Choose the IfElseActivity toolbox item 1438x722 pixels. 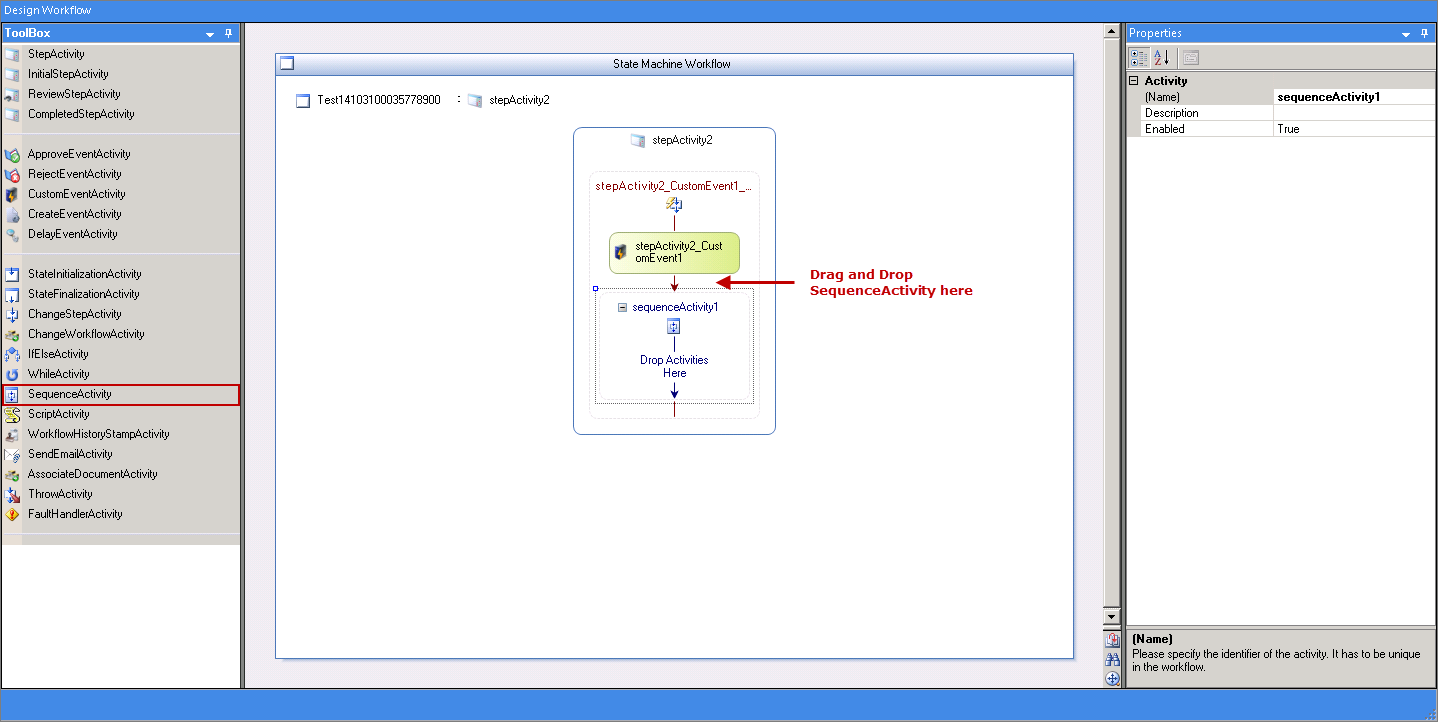tap(120, 354)
